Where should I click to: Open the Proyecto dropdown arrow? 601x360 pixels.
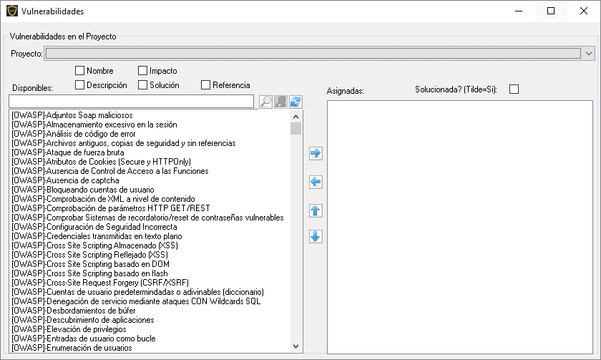click(589, 54)
